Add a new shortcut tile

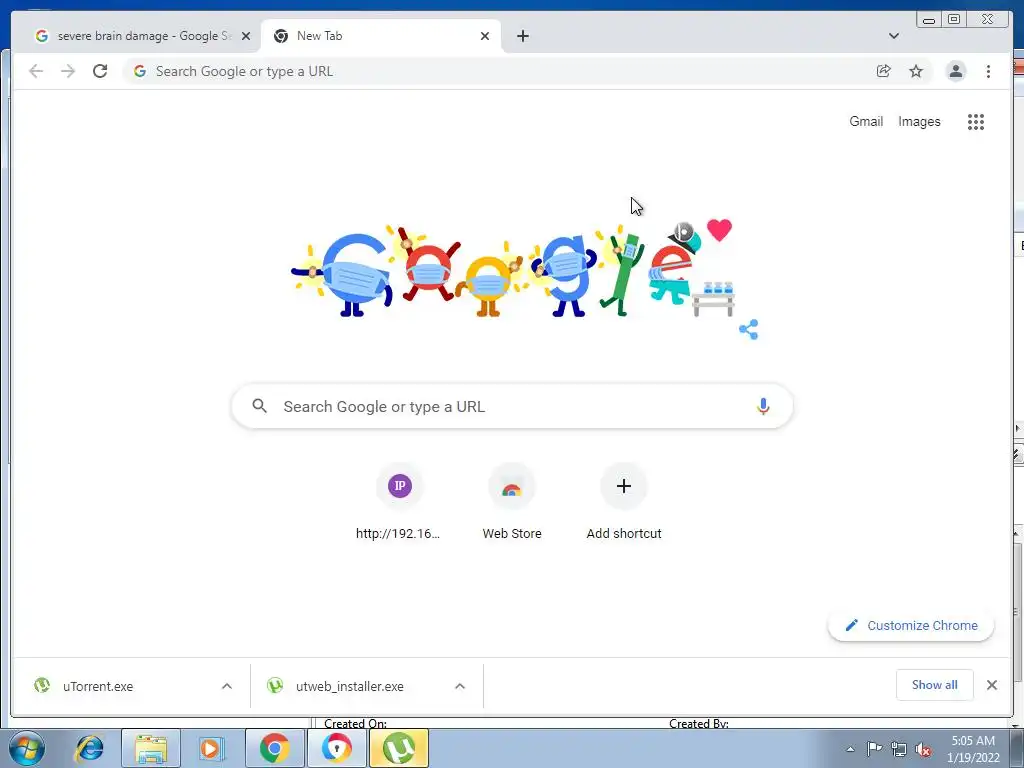pyautogui.click(x=624, y=503)
